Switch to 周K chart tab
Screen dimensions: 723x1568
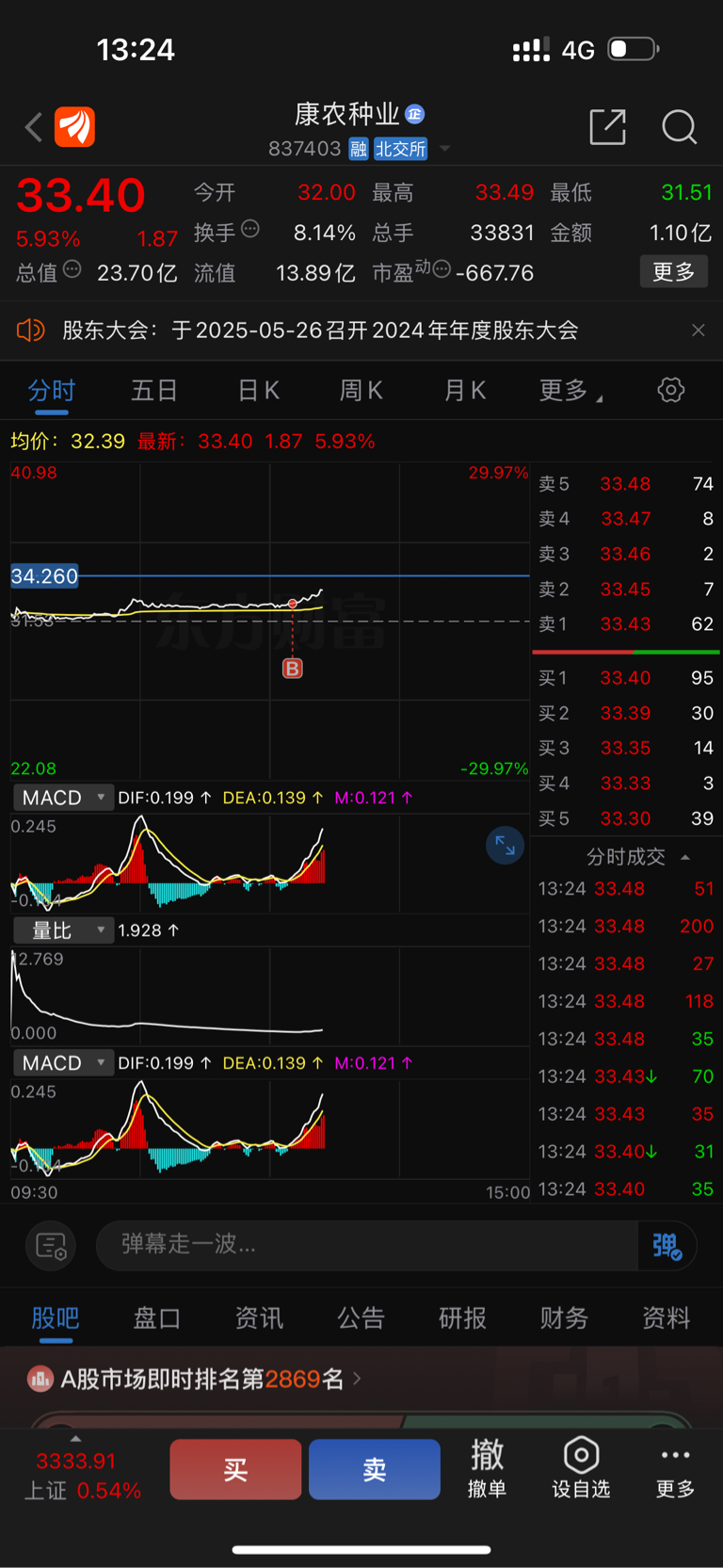(x=361, y=391)
